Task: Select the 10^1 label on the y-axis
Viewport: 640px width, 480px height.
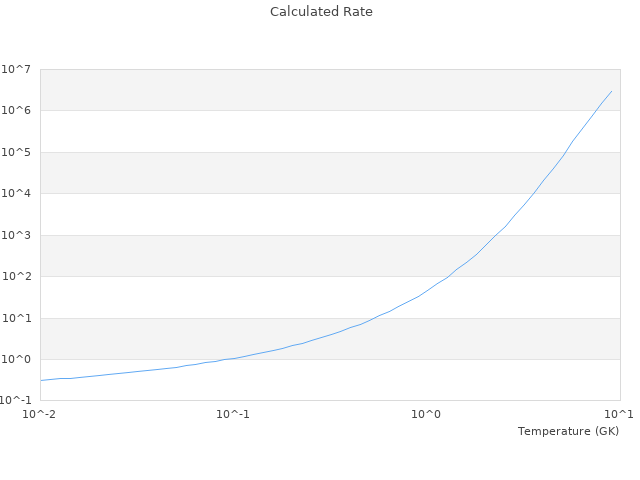Action: pos(16,318)
